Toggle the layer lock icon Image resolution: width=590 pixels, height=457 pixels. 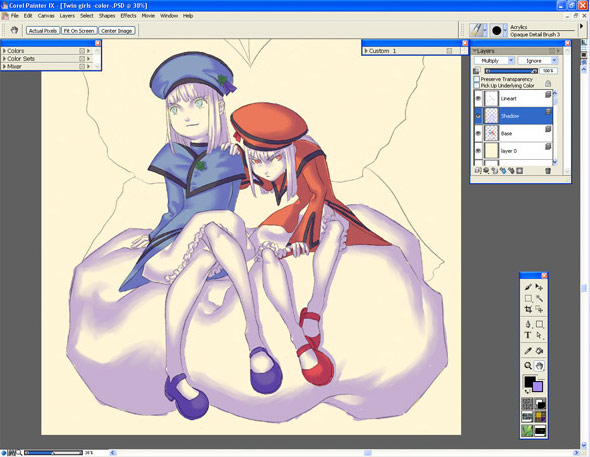548,83
